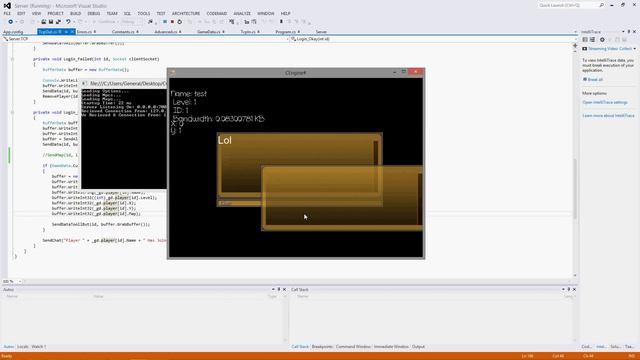Open the ANALYZE menu
Image resolution: width=640 pixels, height=360 pixels.
[242, 13]
